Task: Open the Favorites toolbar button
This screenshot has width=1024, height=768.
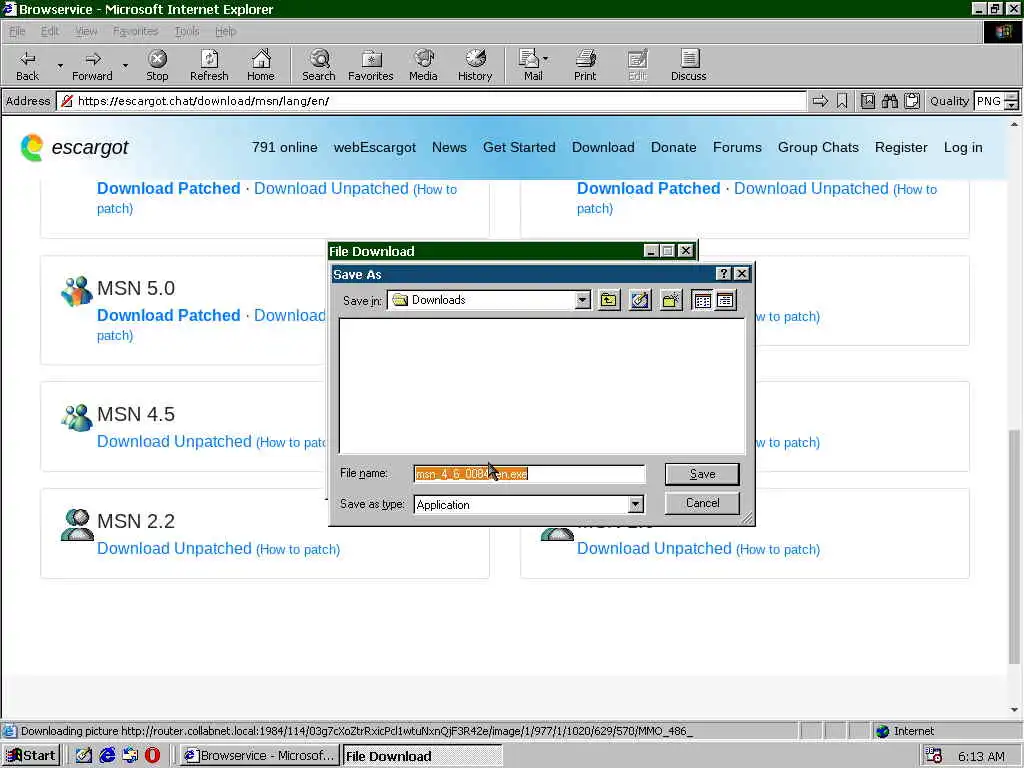Action: pos(370,65)
